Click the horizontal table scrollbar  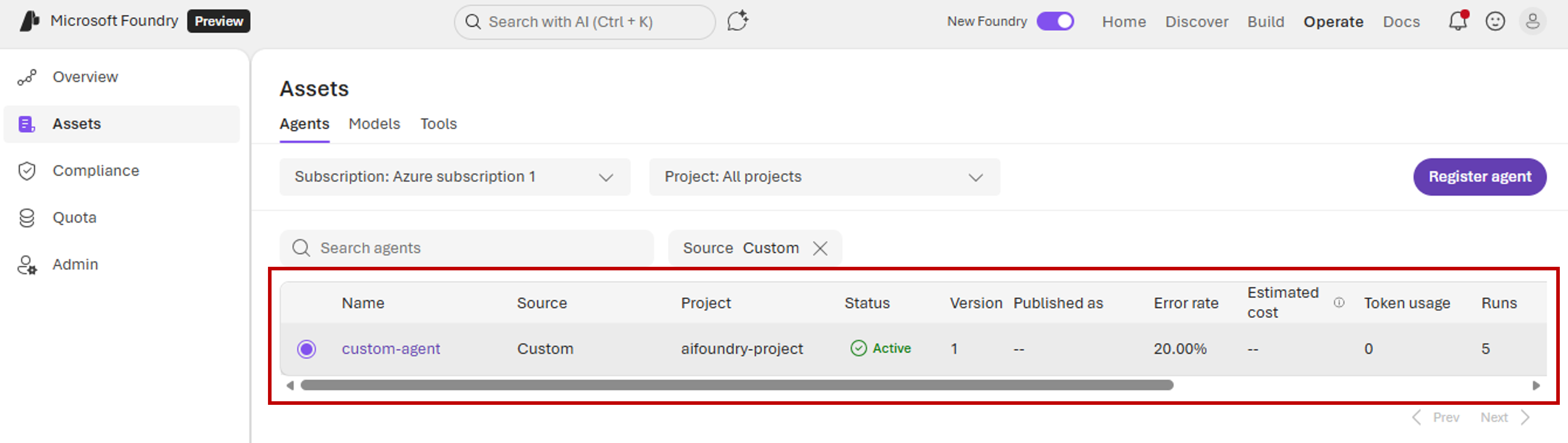737,385
